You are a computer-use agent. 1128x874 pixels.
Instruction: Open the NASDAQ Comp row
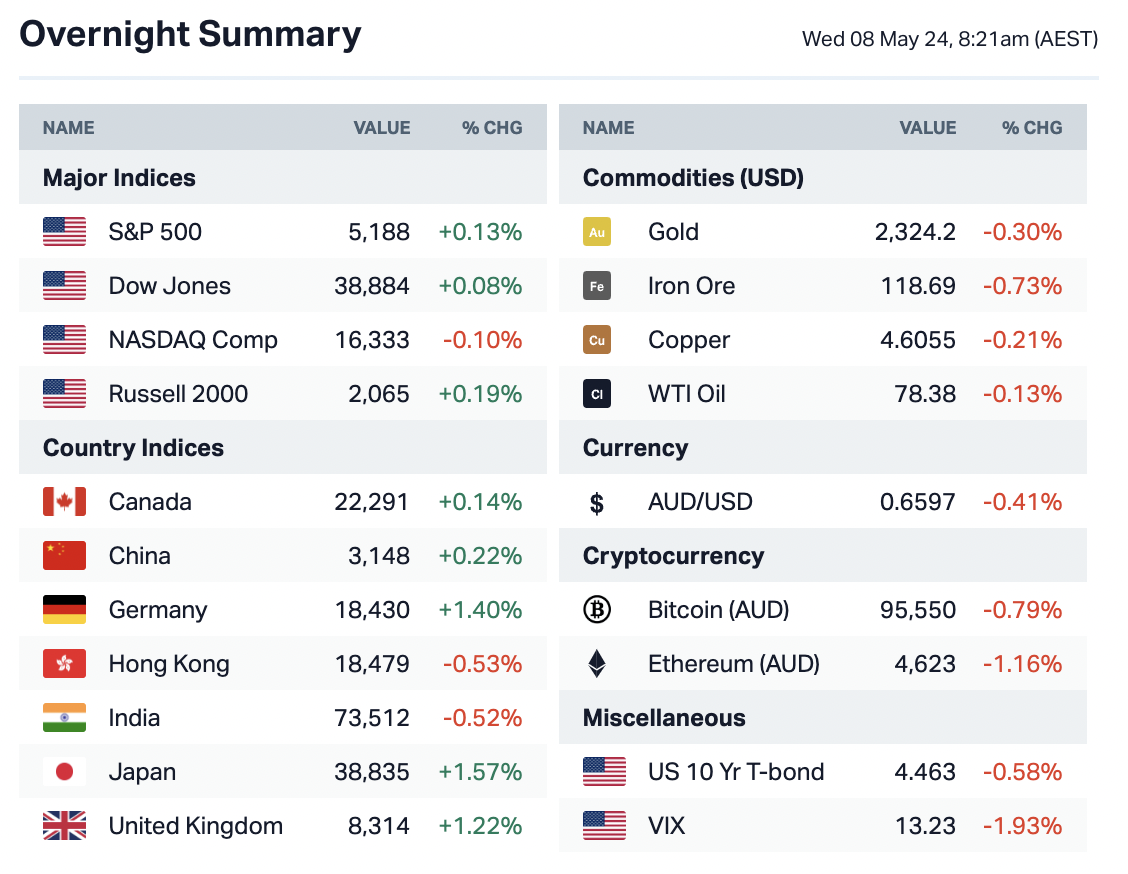click(x=193, y=341)
